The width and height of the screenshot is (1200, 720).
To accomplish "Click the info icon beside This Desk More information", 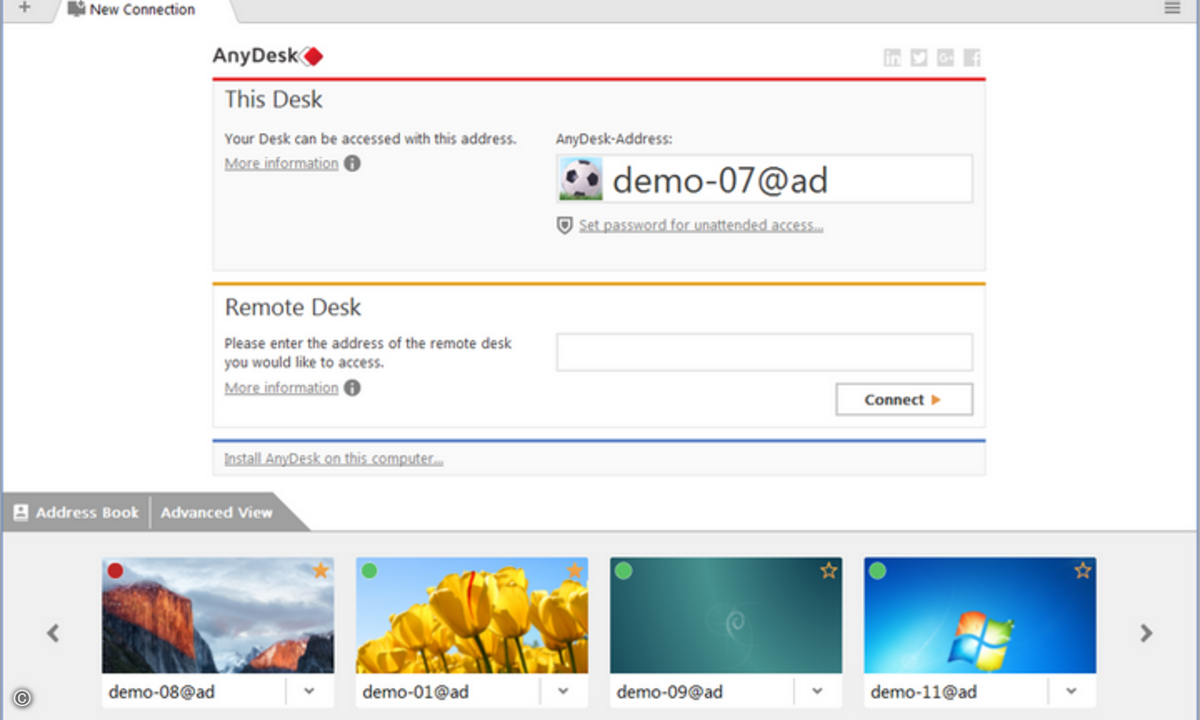I will point(352,163).
